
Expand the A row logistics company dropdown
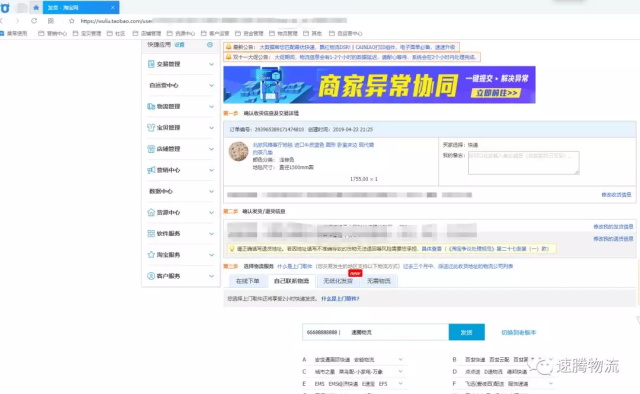tap(400, 359)
